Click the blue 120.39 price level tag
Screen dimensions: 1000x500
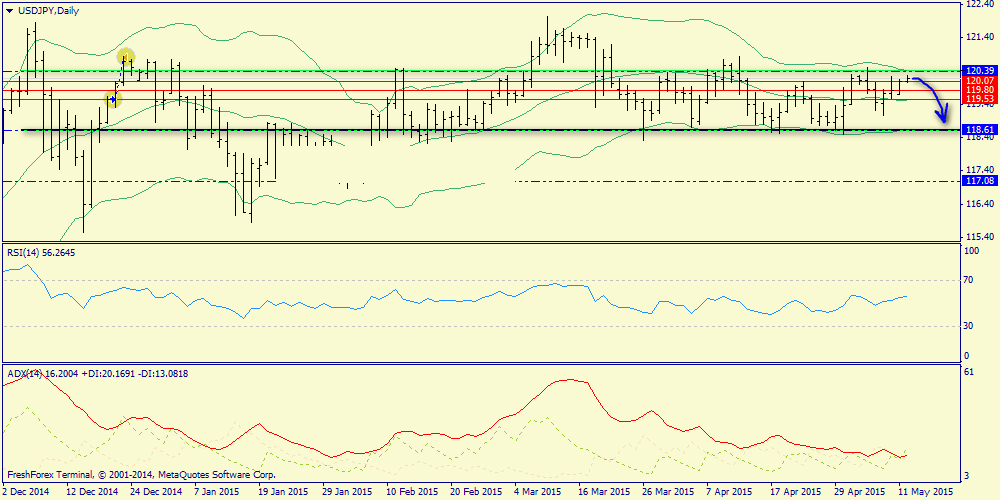(977, 71)
